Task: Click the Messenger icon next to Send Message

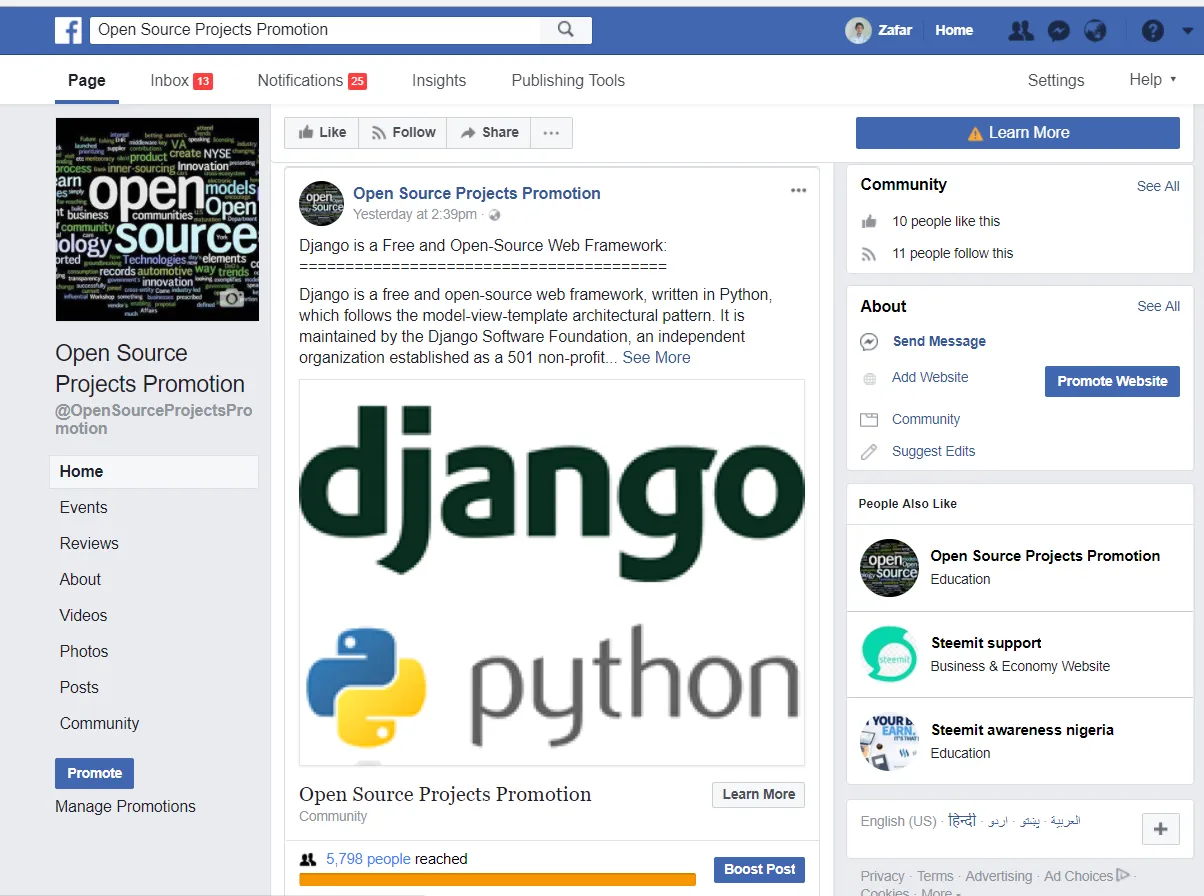Action: coord(869,342)
